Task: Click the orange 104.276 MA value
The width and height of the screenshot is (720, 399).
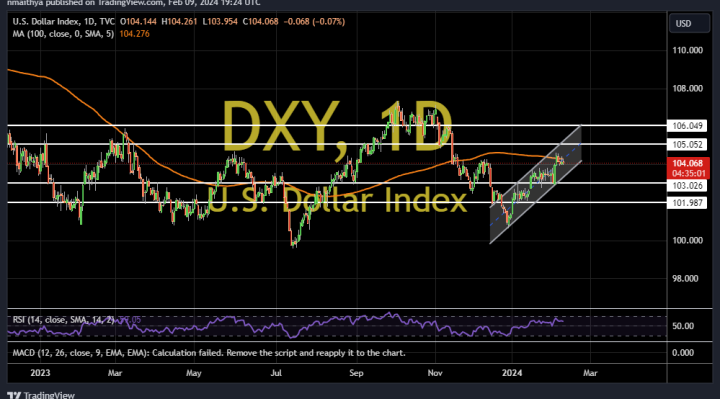Action: point(134,34)
